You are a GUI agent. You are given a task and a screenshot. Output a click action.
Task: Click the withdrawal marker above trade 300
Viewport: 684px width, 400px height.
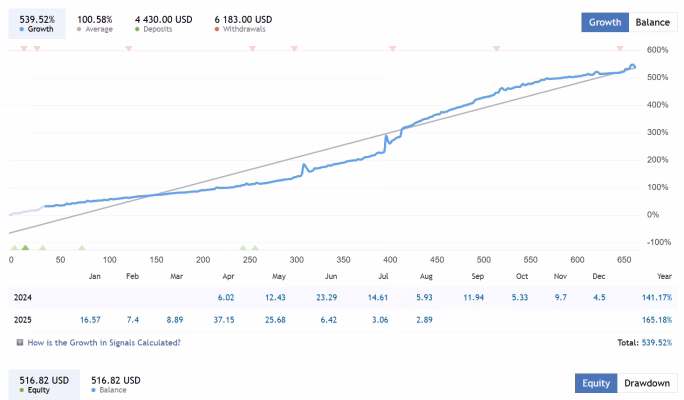tap(294, 48)
